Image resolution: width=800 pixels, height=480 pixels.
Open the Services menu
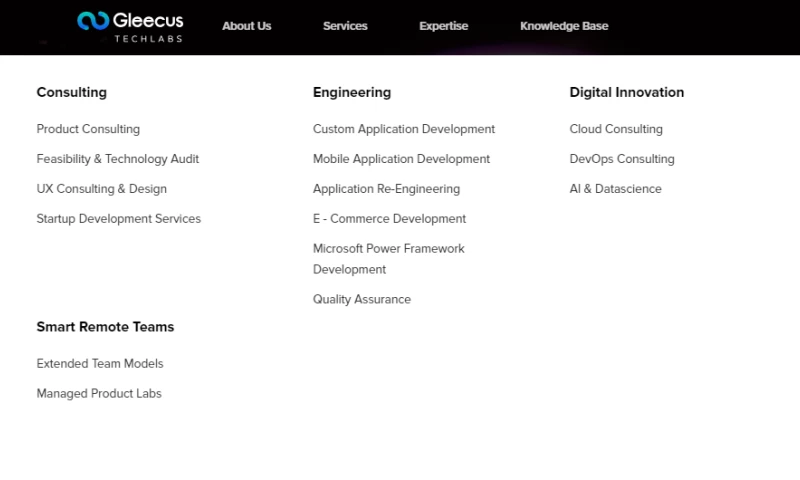[345, 26]
